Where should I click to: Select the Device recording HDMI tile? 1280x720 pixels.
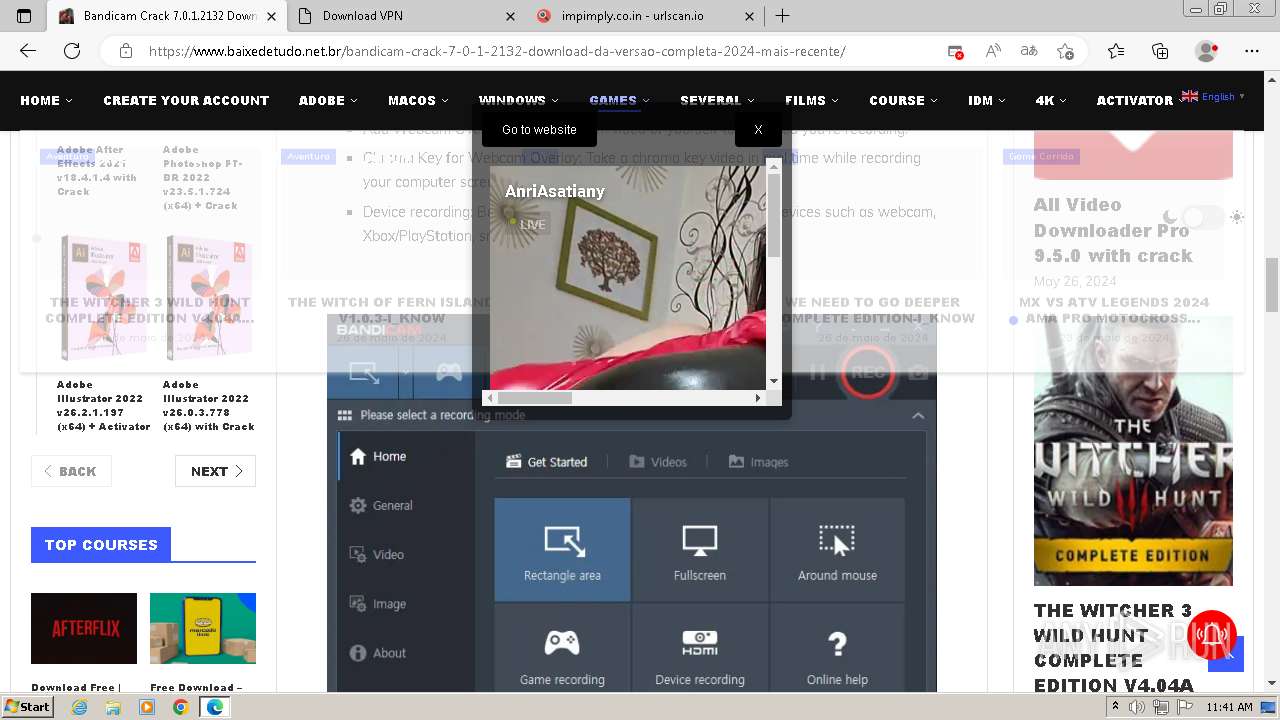[x=700, y=650]
